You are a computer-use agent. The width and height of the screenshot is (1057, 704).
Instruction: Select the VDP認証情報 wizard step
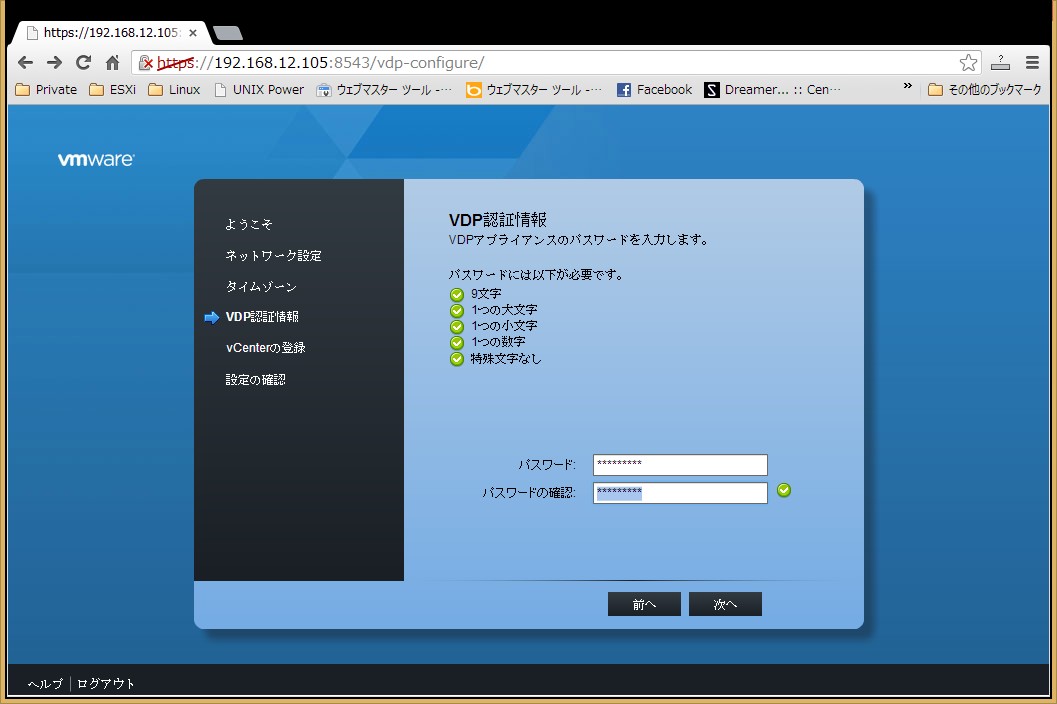262,317
